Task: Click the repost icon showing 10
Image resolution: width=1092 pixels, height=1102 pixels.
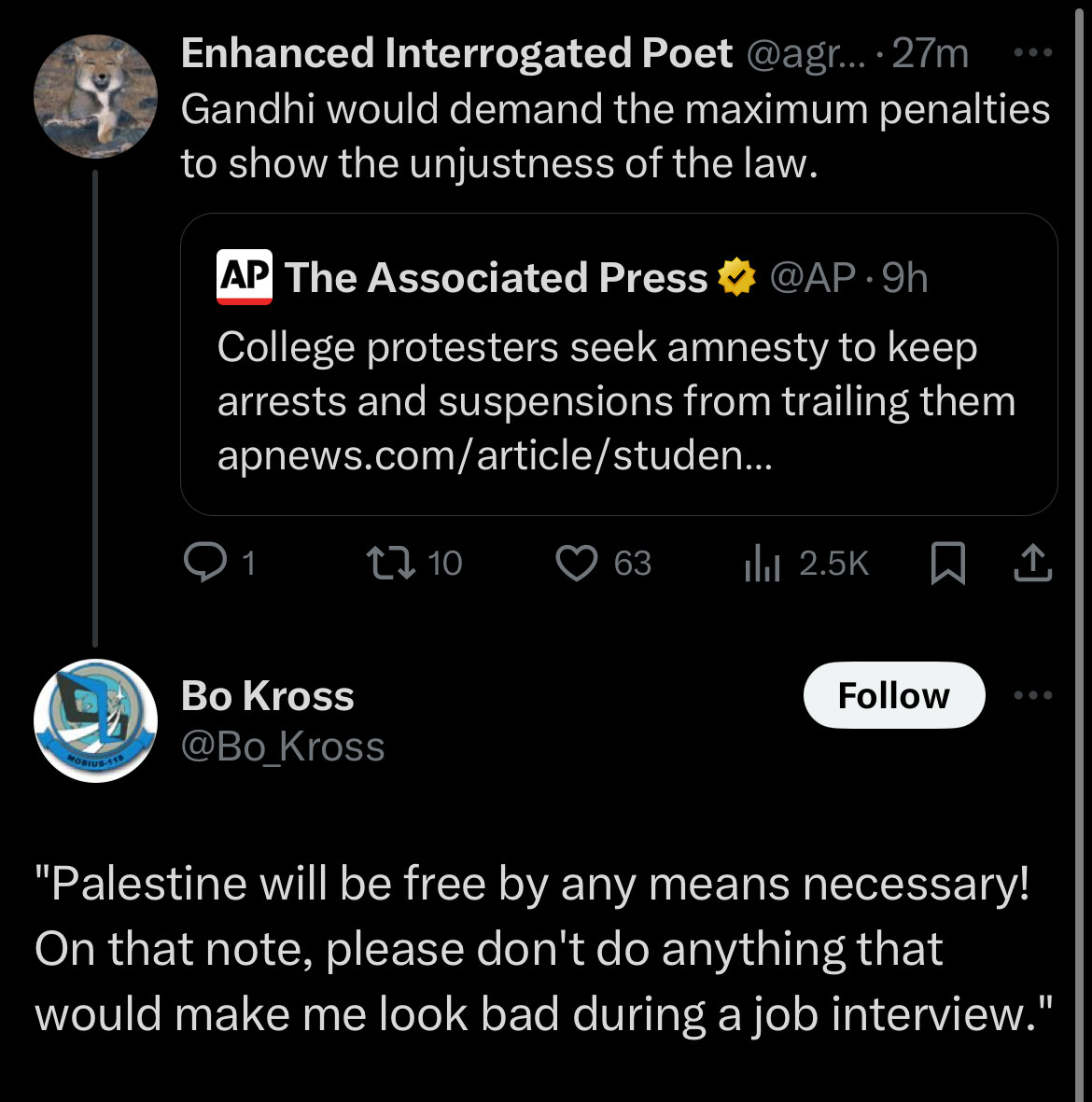Action: [392, 564]
